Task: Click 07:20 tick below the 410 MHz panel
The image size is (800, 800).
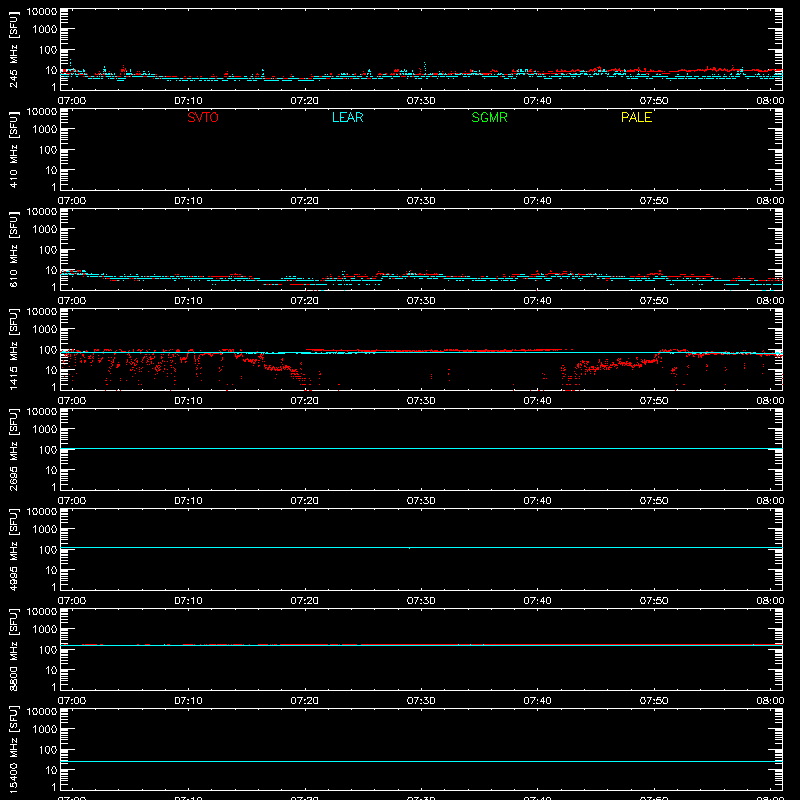Action: [x=305, y=201]
